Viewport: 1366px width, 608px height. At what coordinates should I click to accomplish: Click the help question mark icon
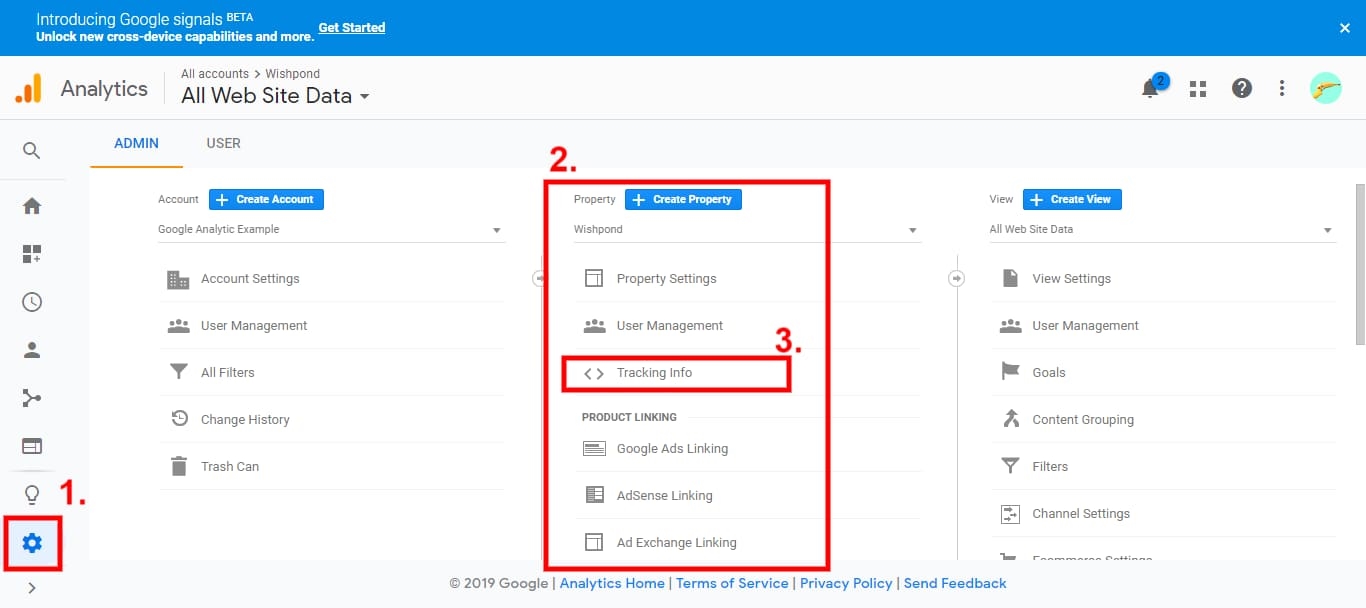[1241, 88]
